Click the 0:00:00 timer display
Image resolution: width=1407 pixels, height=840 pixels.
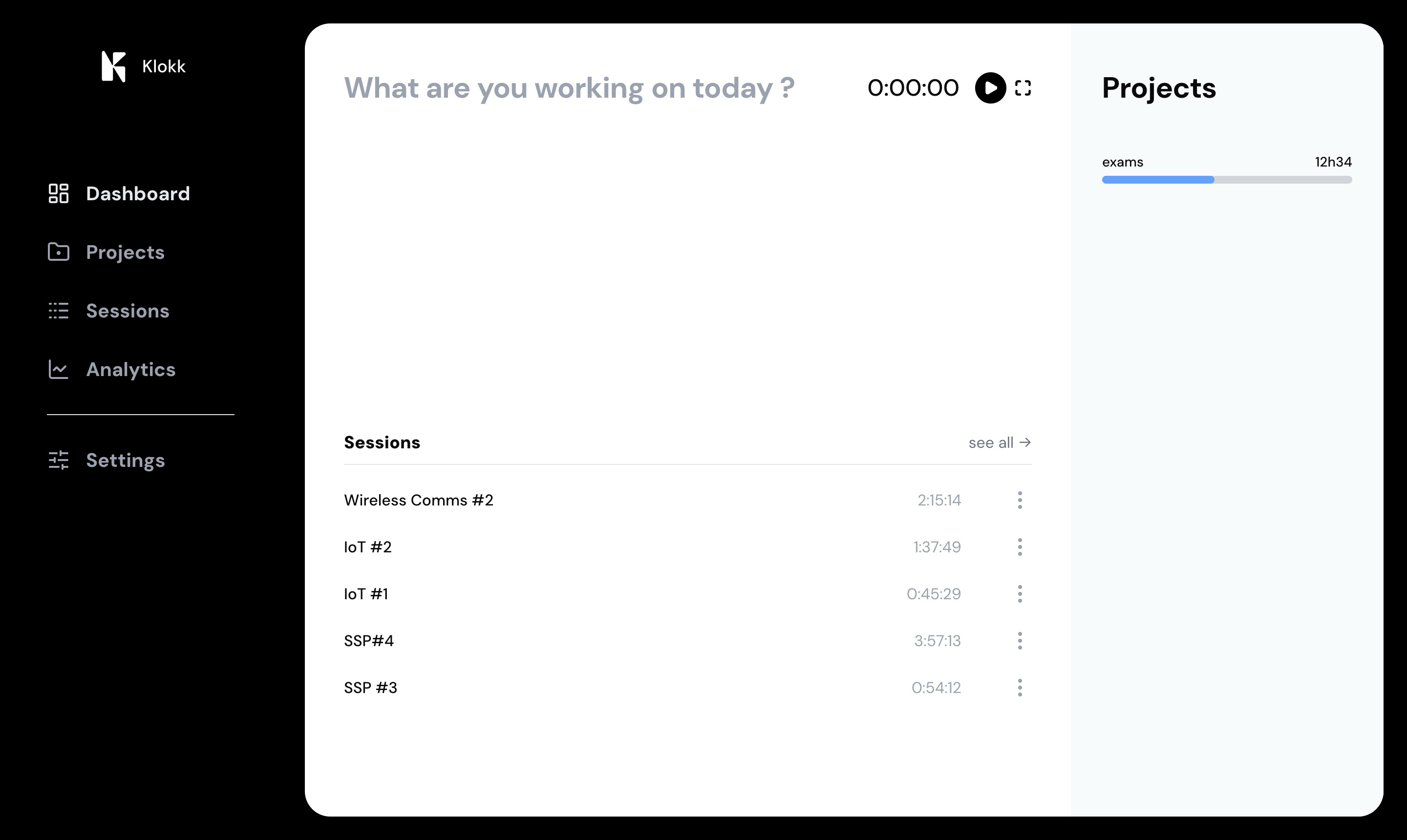(912, 88)
